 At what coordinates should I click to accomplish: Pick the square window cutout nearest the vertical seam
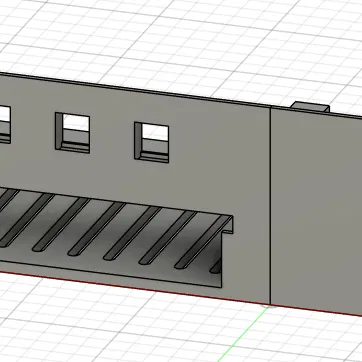coord(152,142)
